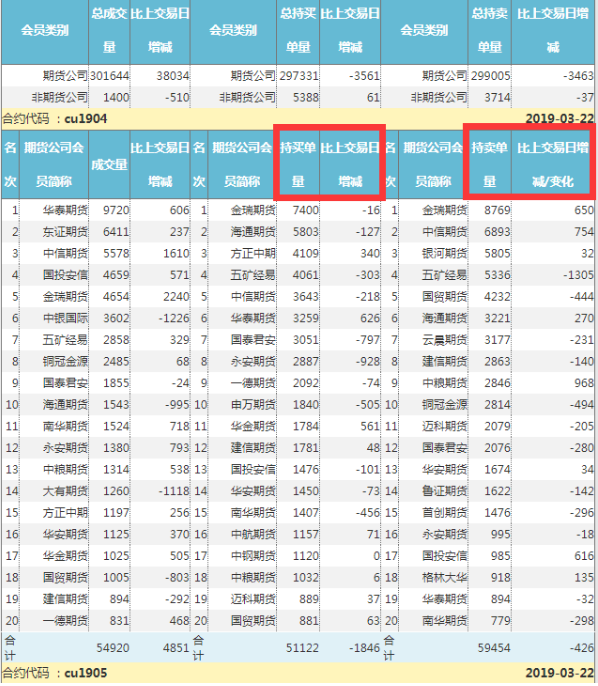
Task: Click 五矿经易 volume value 2858
Action: click(x=116, y=340)
